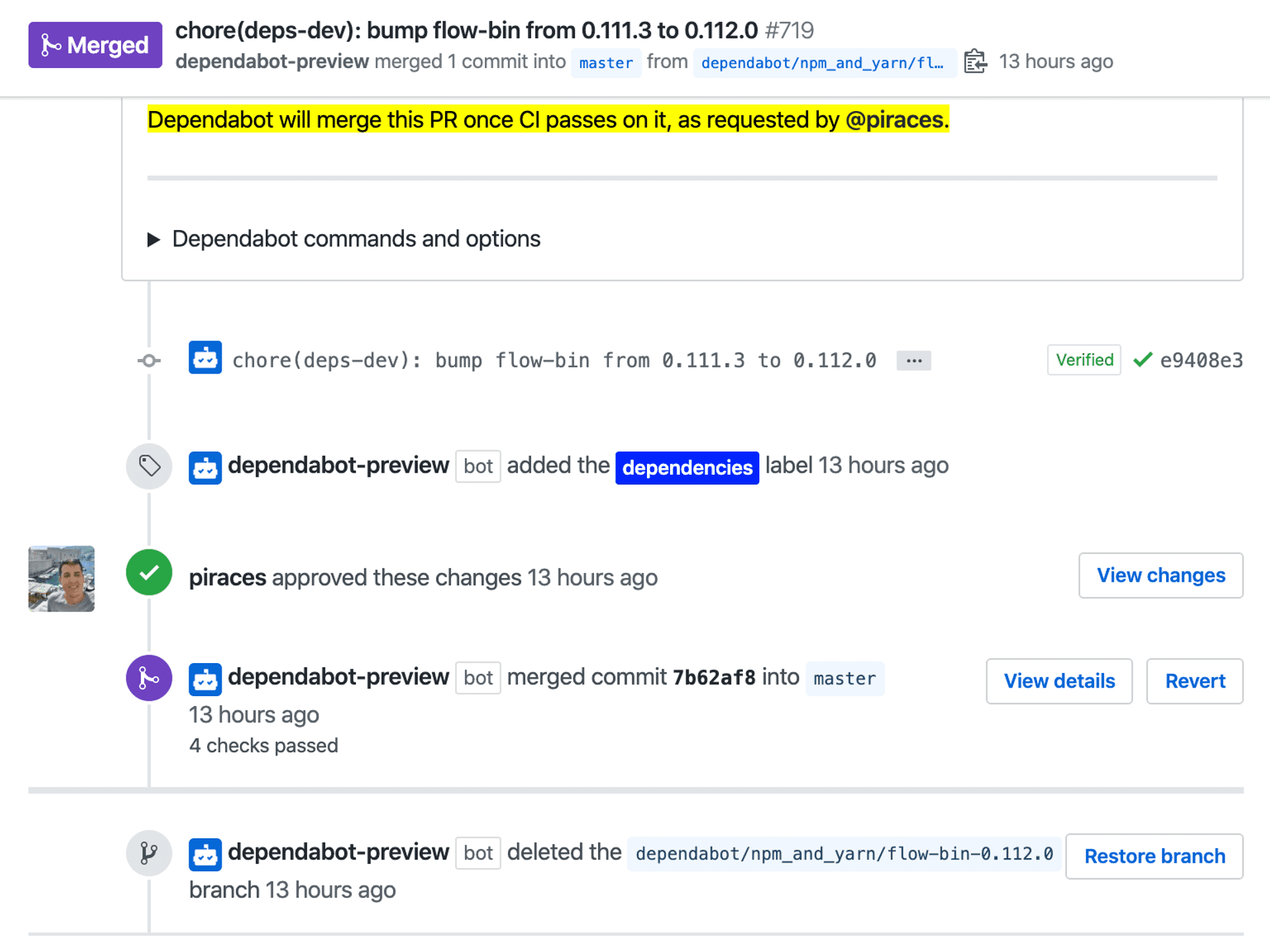Copy the branch name using the clipboard icon
The height and width of the screenshot is (952, 1270).
974,61
